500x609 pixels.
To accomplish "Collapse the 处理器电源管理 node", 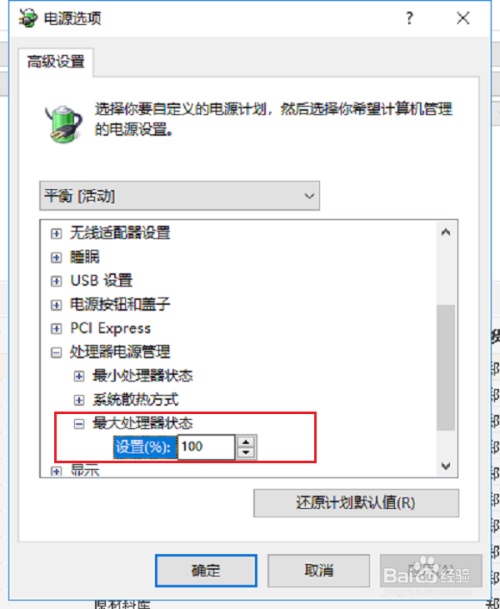I will coord(57,352).
